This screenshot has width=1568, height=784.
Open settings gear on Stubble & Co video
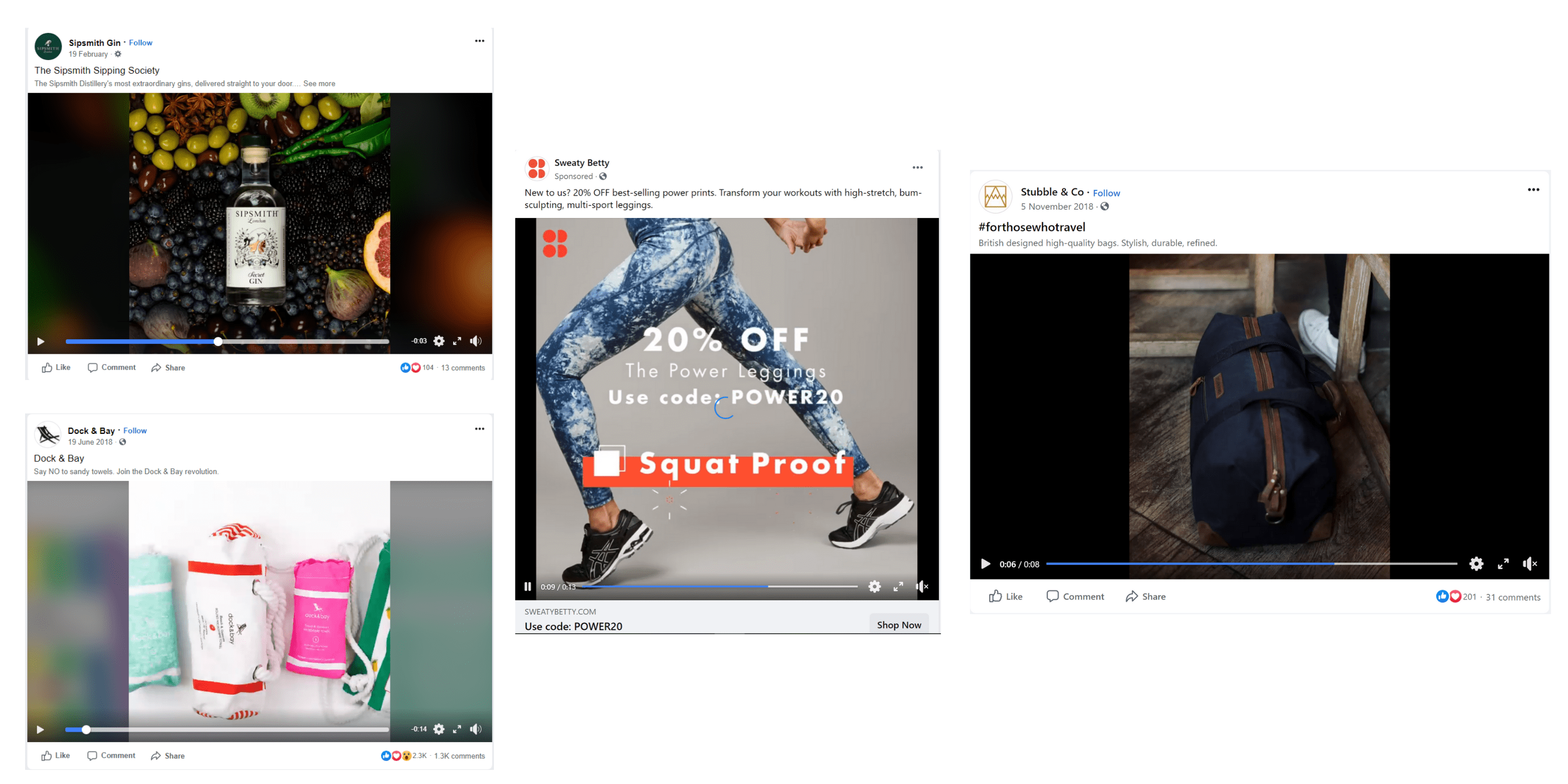(1476, 563)
